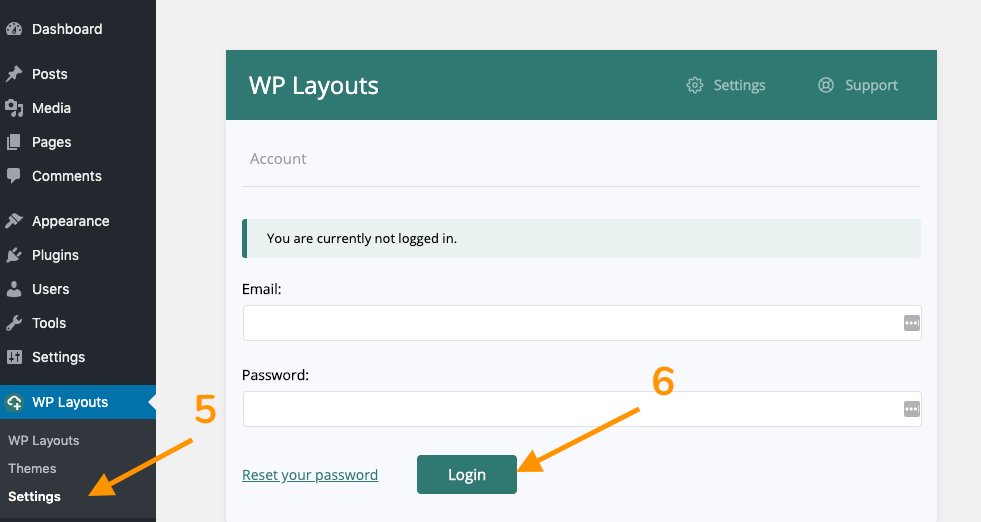Click the green Login button

pos(467,474)
